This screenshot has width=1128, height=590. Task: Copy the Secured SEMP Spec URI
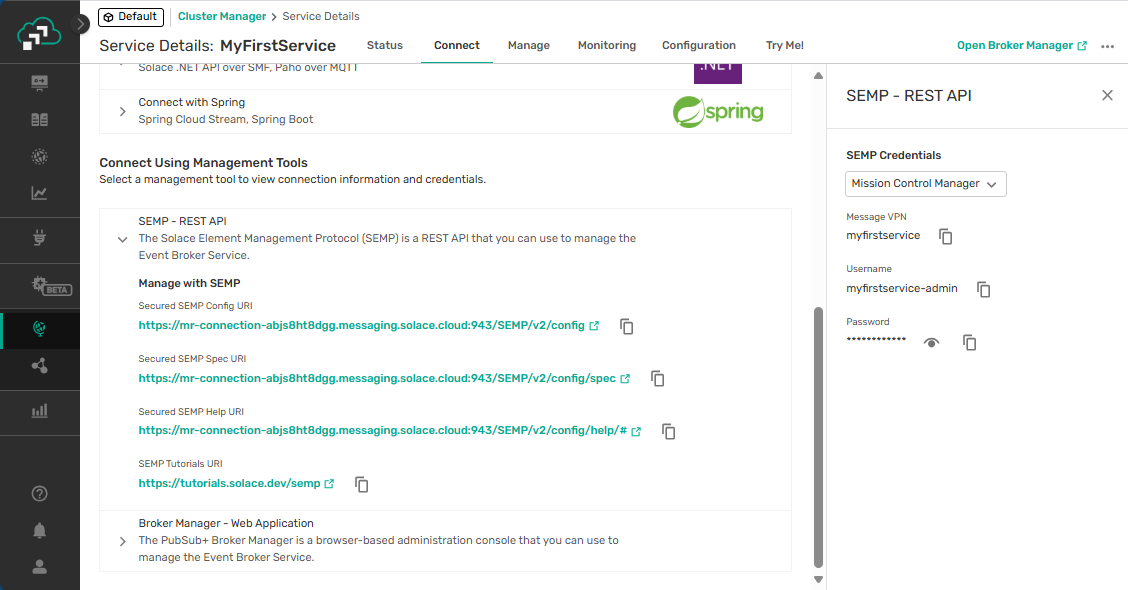658,378
